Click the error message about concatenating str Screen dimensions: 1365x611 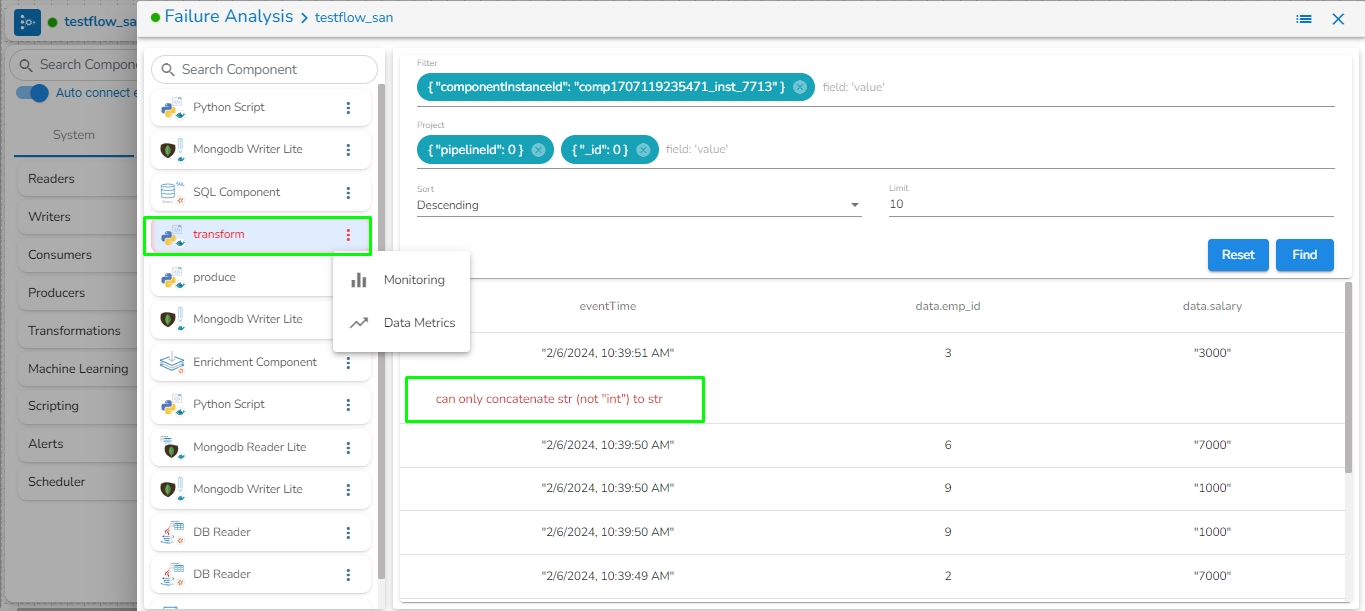click(x=549, y=399)
